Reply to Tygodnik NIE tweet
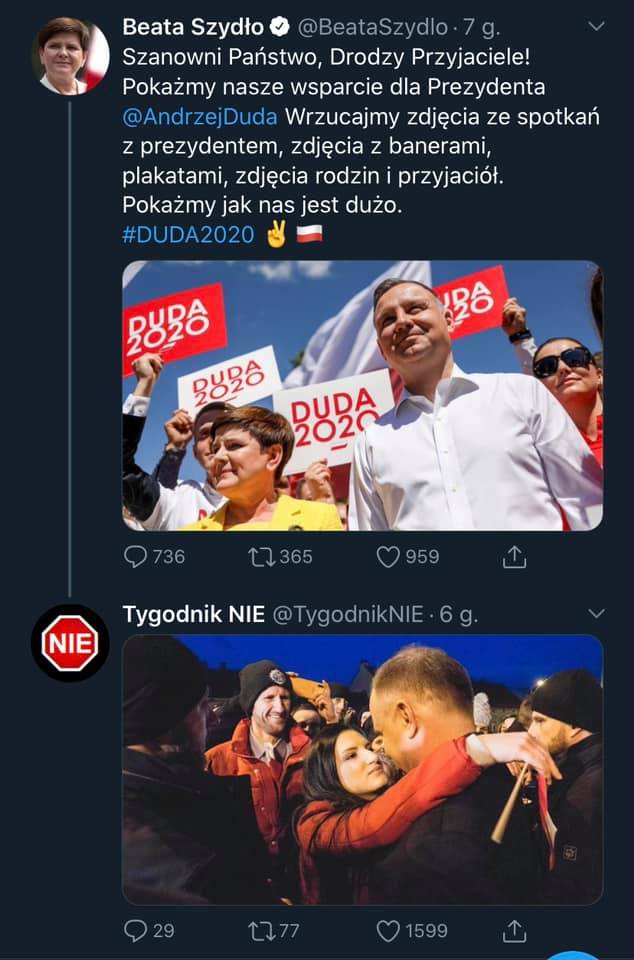Screen dimensions: 634x960 135,931
